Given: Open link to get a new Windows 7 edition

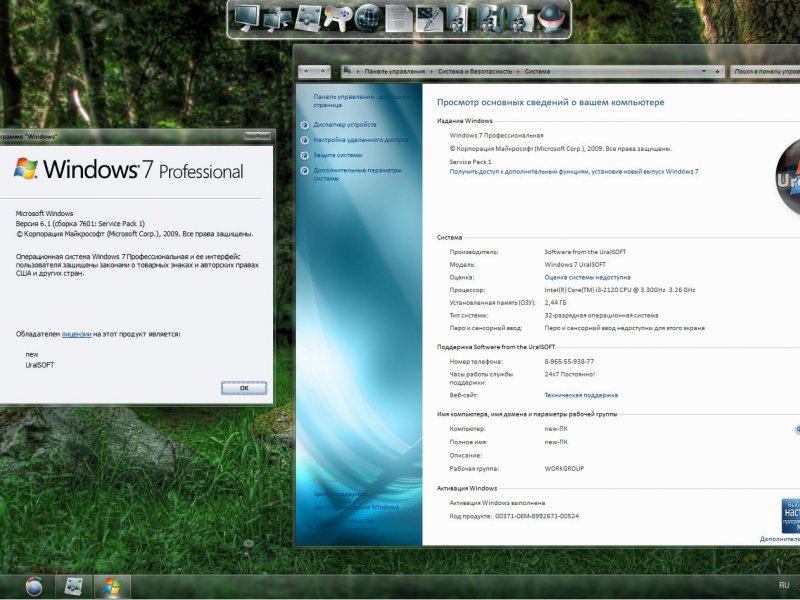Looking at the screenshot, I should coord(573,171).
